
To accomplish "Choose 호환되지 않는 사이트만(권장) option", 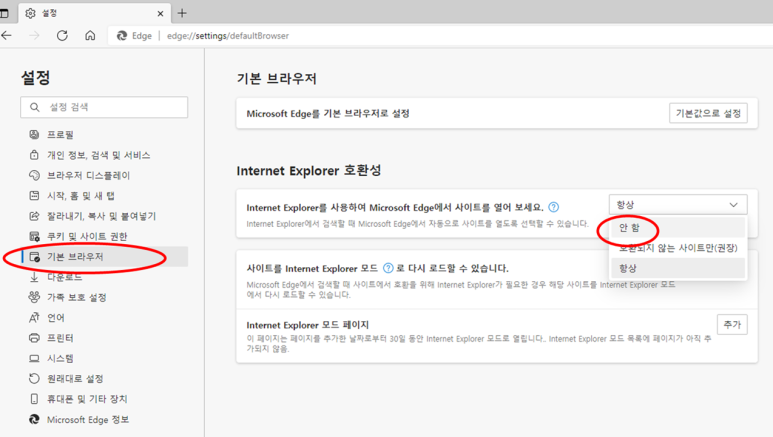I will [x=678, y=248].
